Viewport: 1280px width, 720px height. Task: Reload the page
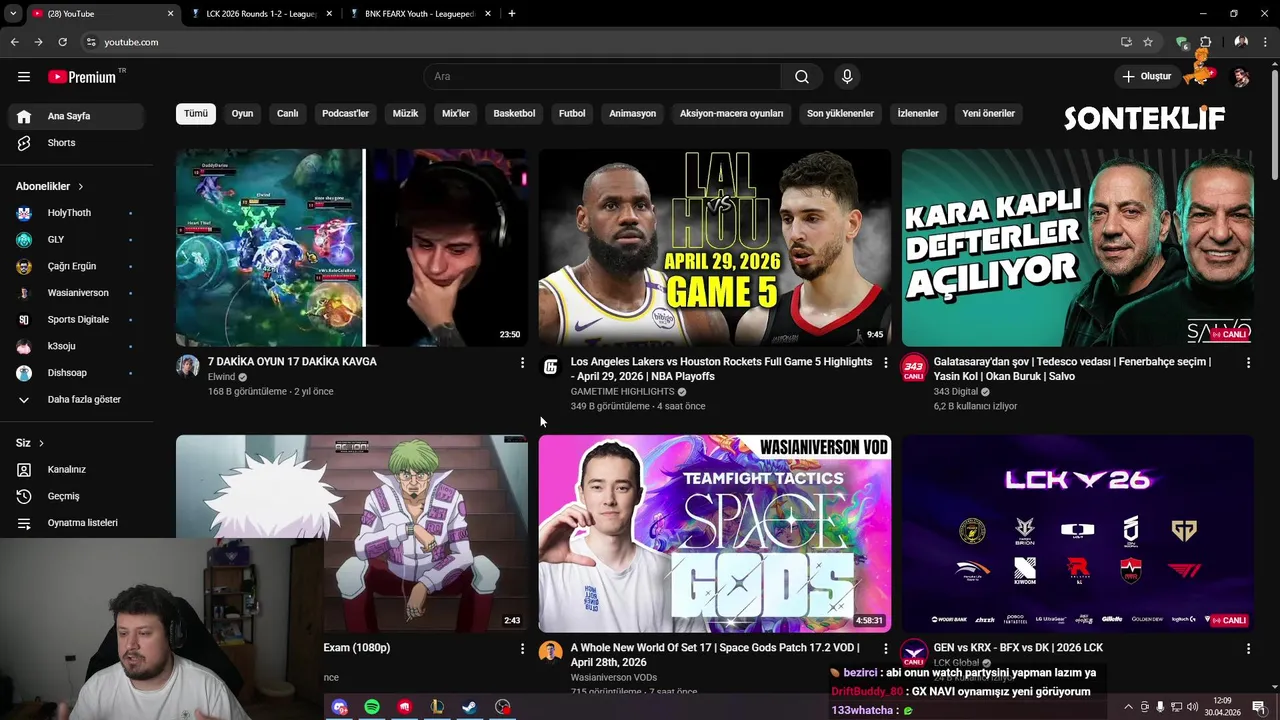pos(62,42)
